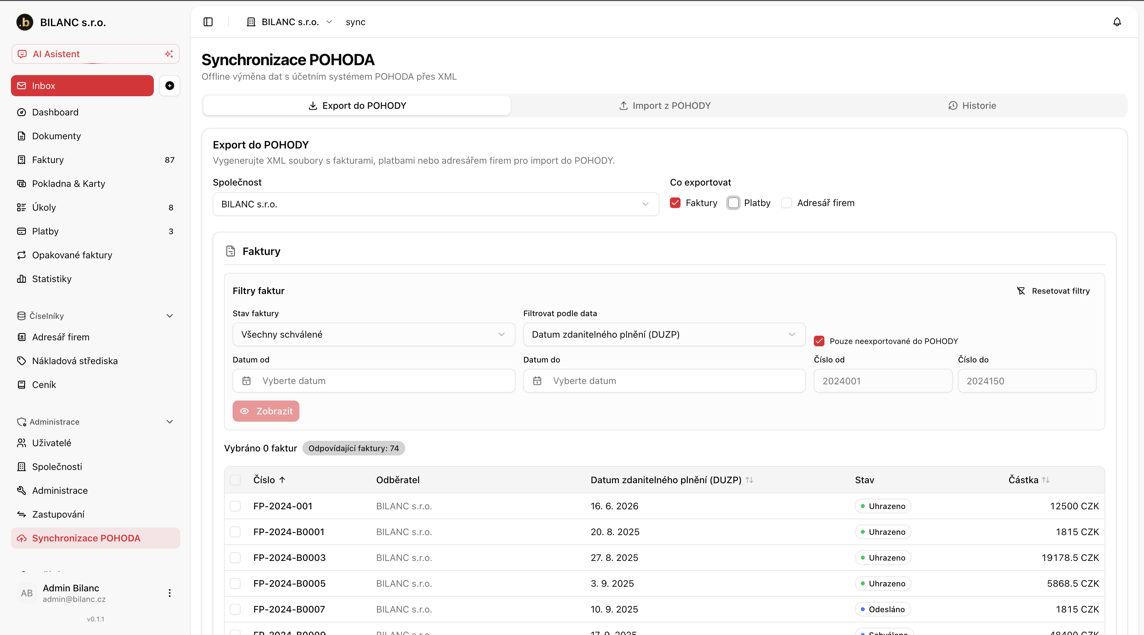The width and height of the screenshot is (1144, 635).
Task: Check the Adresář firem export checkbox
Action: pyautogui.click(x=786, y=203)
